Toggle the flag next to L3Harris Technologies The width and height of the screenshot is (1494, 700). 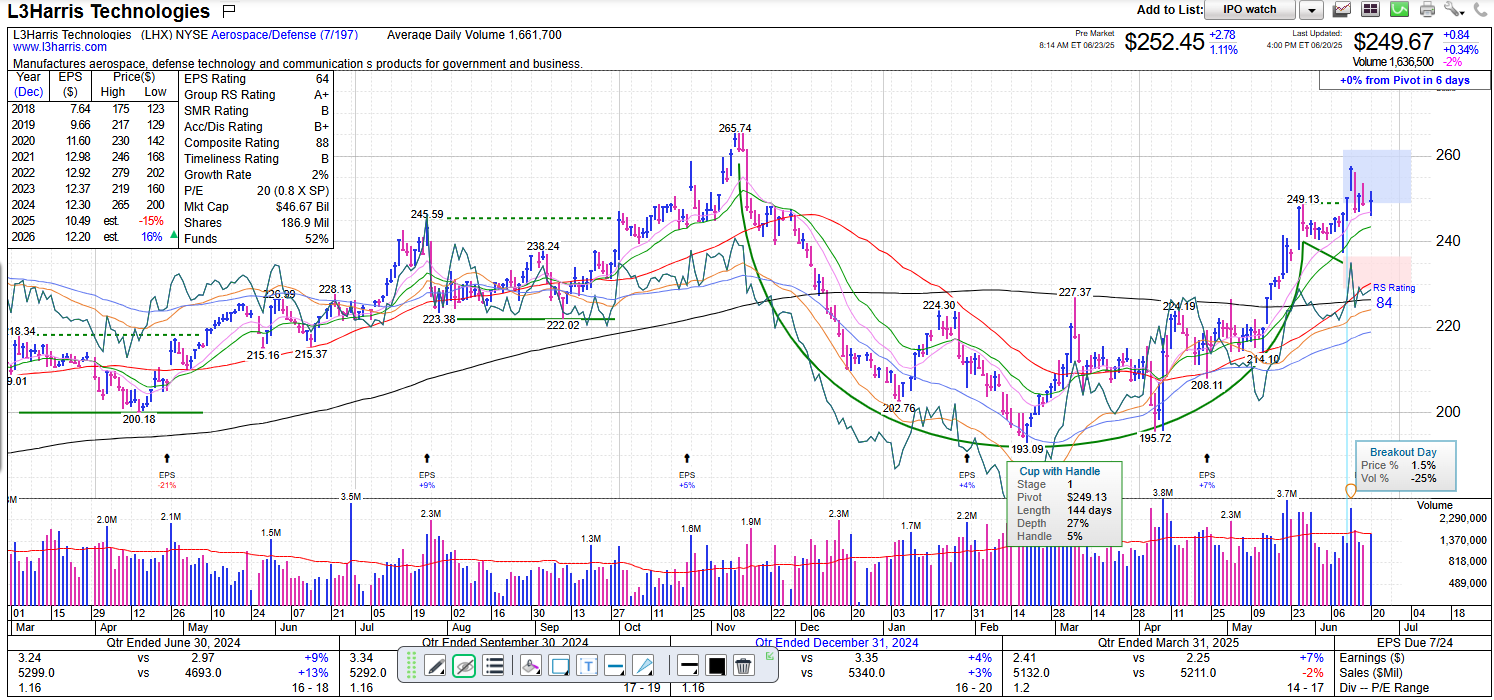coord(229,11)
